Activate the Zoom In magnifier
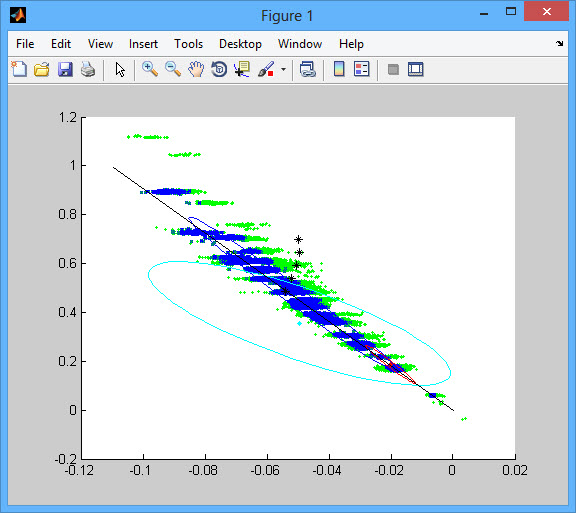576x513 pixels. pyautogui.click(x=150, y=69)
